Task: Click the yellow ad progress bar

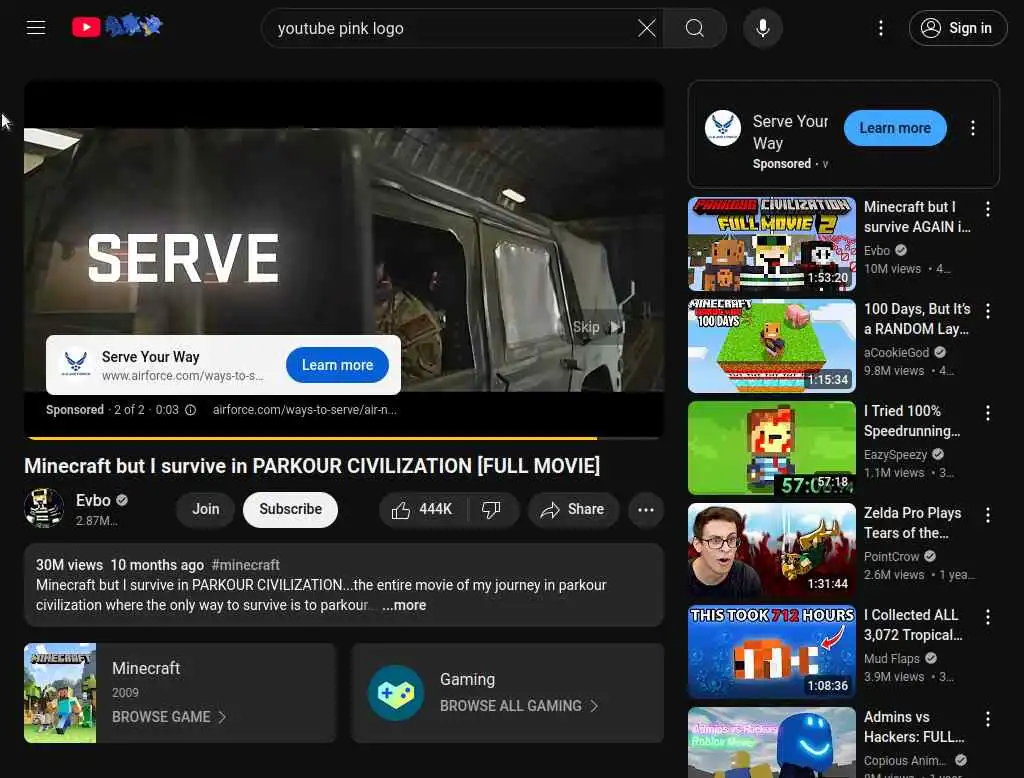Action: 344,438
